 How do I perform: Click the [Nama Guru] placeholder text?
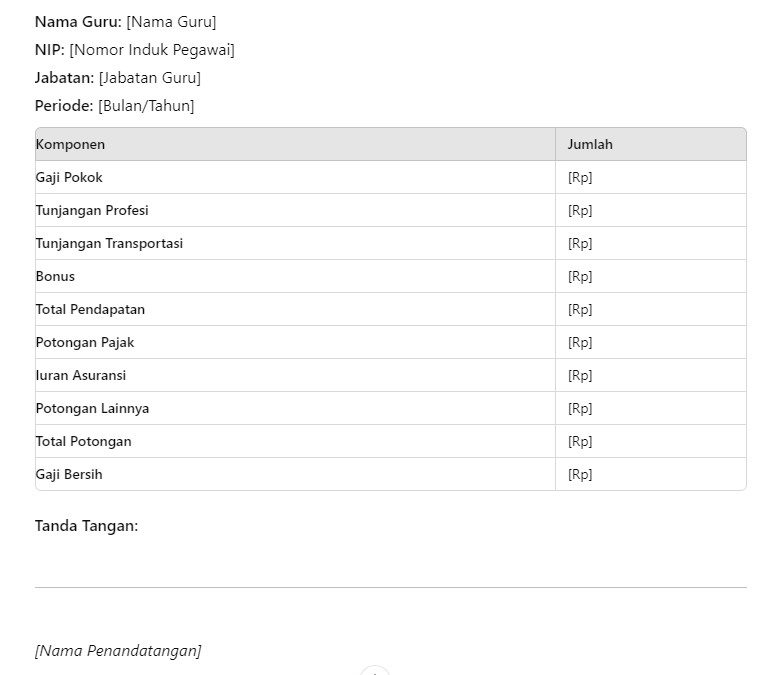[x=171, y=22]
